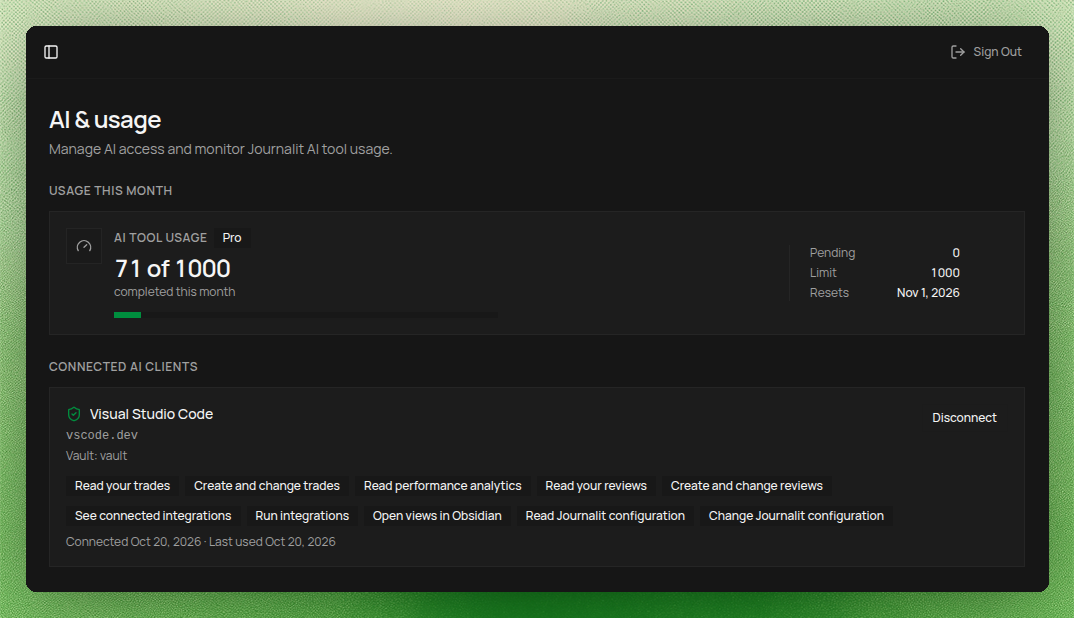Click the '71 of 1000' usage count
The width and height of the screenshot is (1074, 618).
pos(173,269)
